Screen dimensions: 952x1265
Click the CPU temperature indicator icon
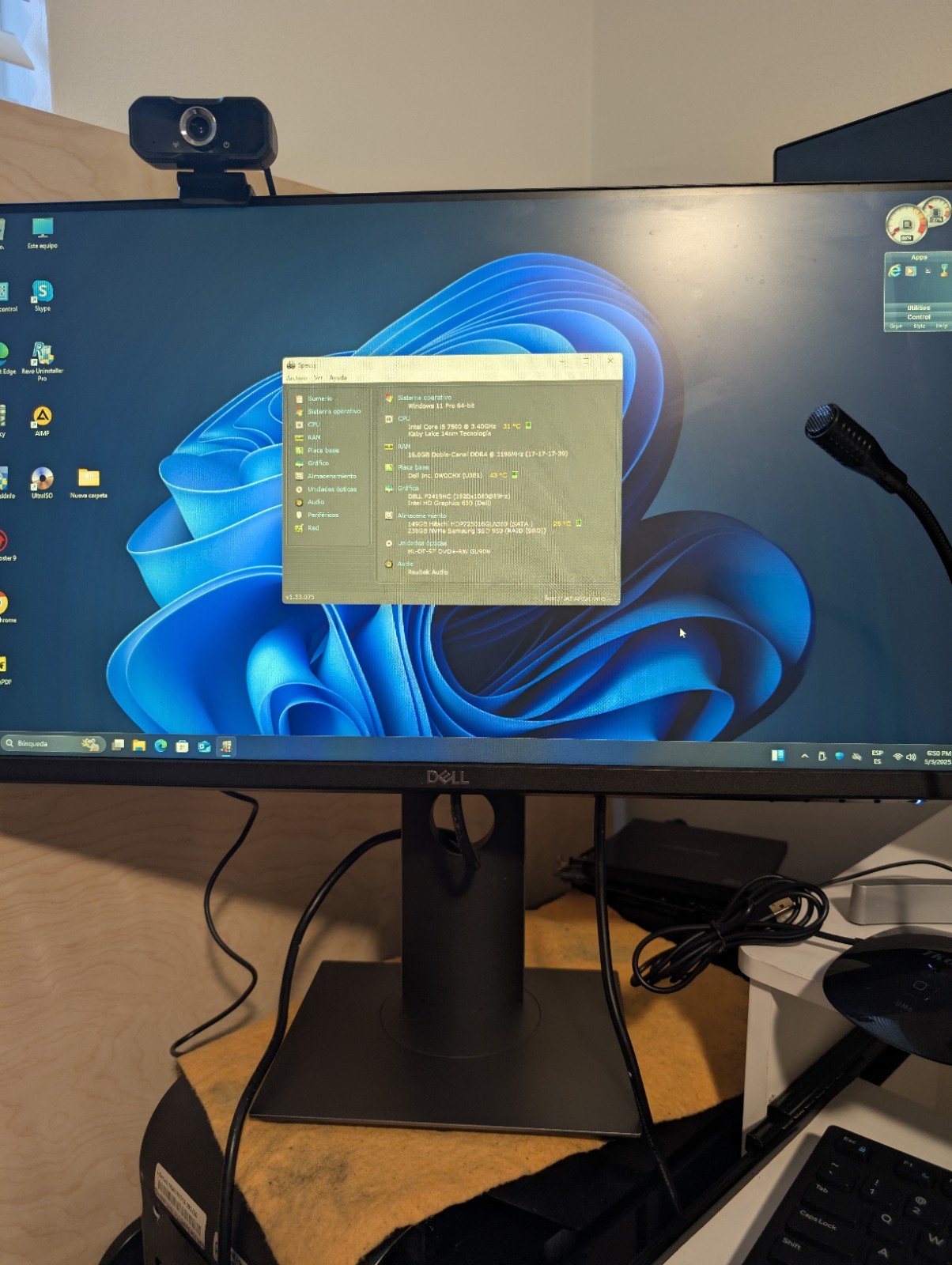click(528, 426)
